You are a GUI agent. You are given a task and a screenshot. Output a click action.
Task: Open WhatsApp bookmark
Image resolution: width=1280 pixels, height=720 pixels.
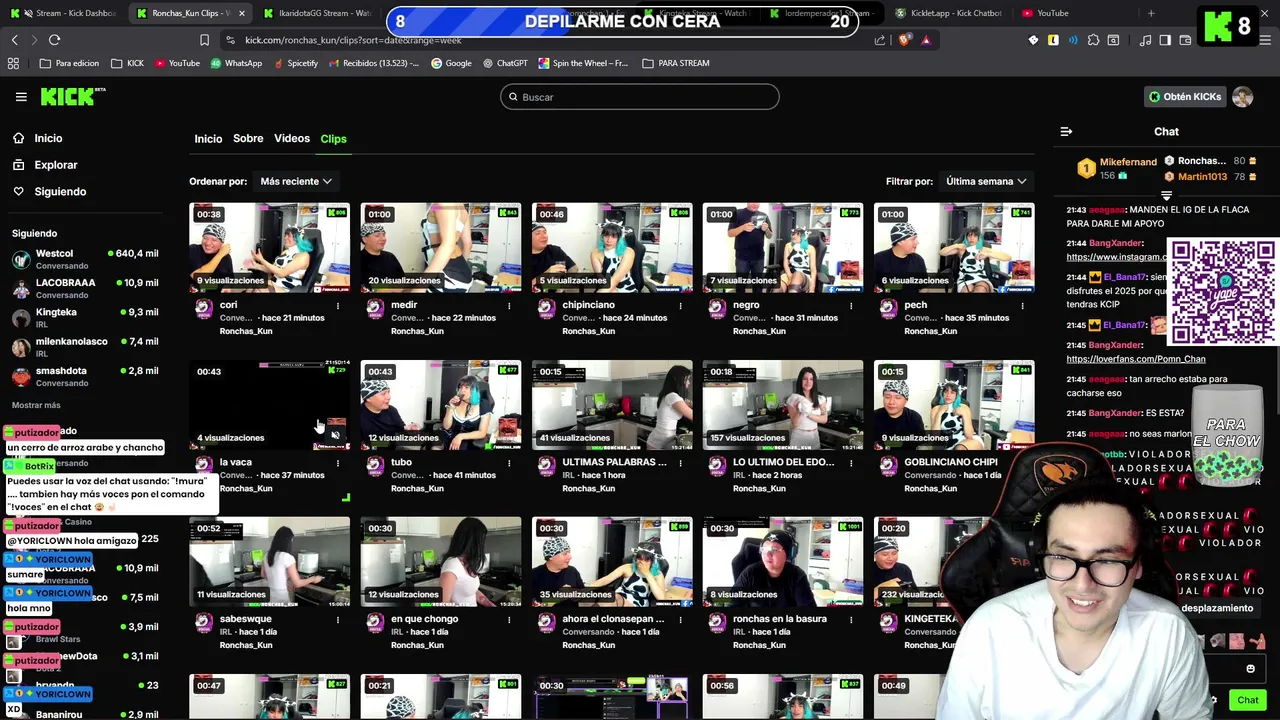236,63
